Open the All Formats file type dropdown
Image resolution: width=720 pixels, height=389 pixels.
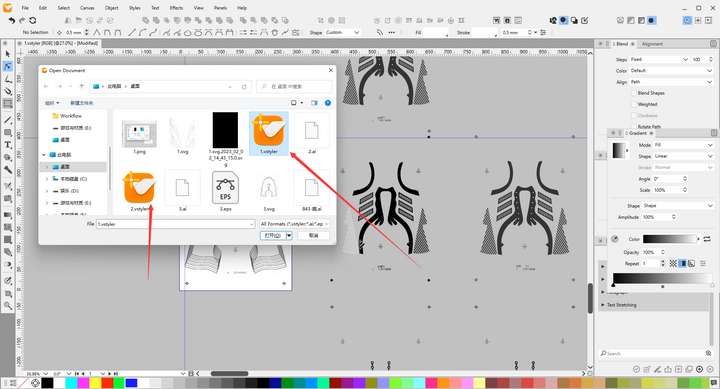point(294,224)
